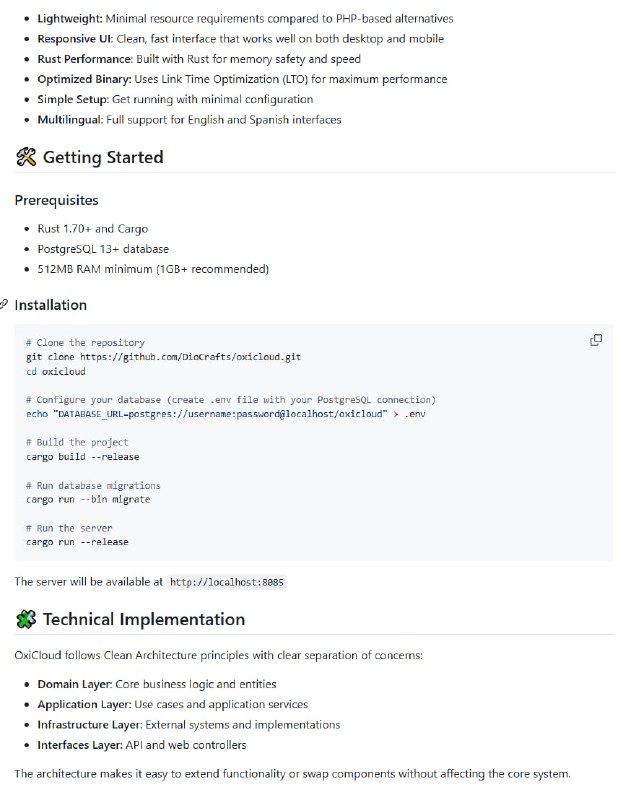Click the http://localhost:8085 inline code
The width and height of the screenshot is (623, 800).
(x=228, y=582)
